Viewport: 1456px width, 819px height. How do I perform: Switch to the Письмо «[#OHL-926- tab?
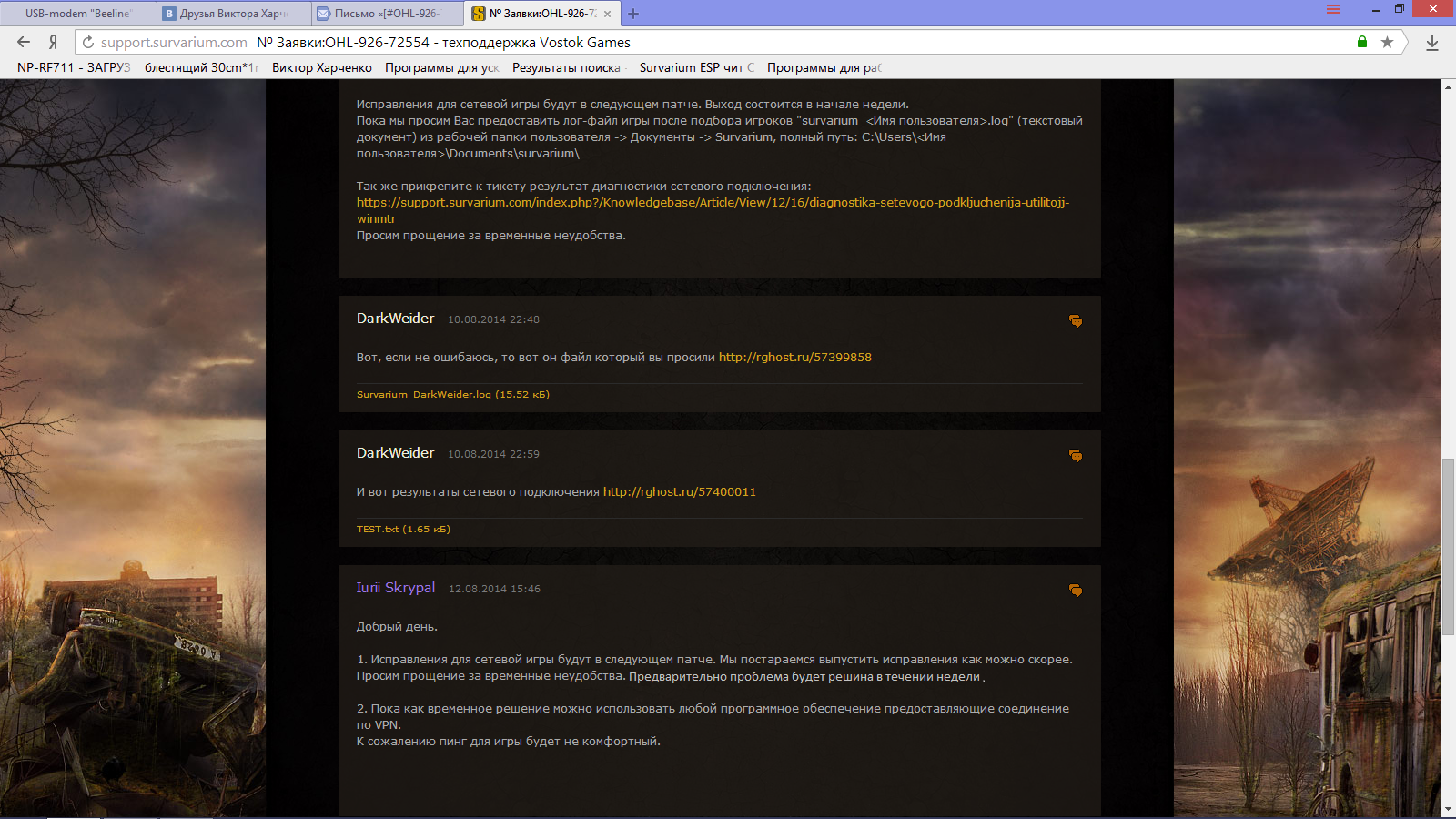coord(387,14)
